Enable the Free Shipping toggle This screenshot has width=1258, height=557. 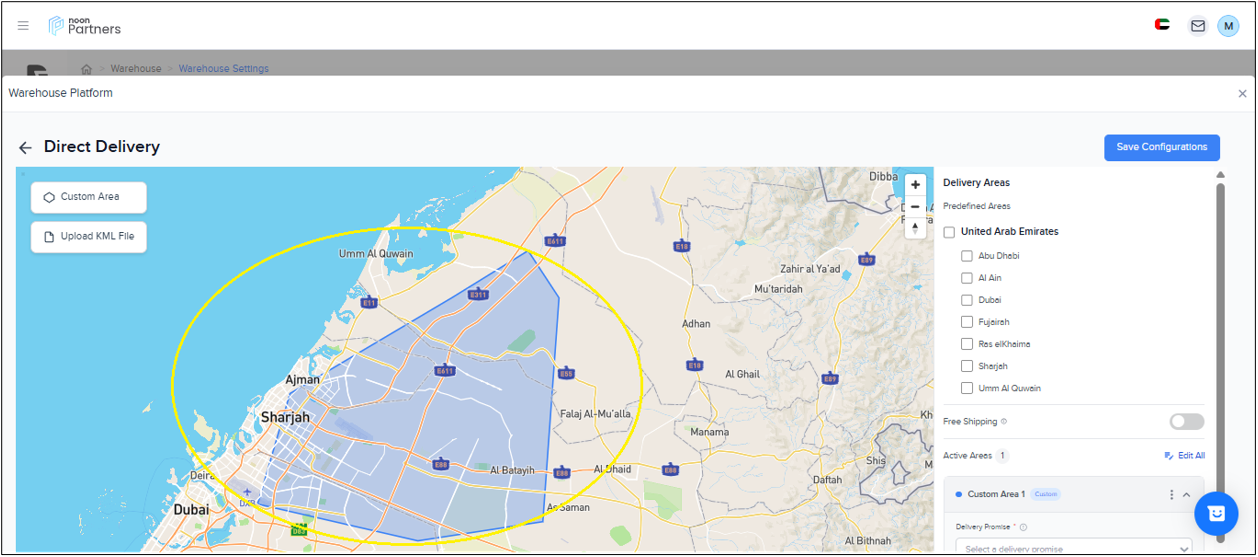(x=1186, y=422)
